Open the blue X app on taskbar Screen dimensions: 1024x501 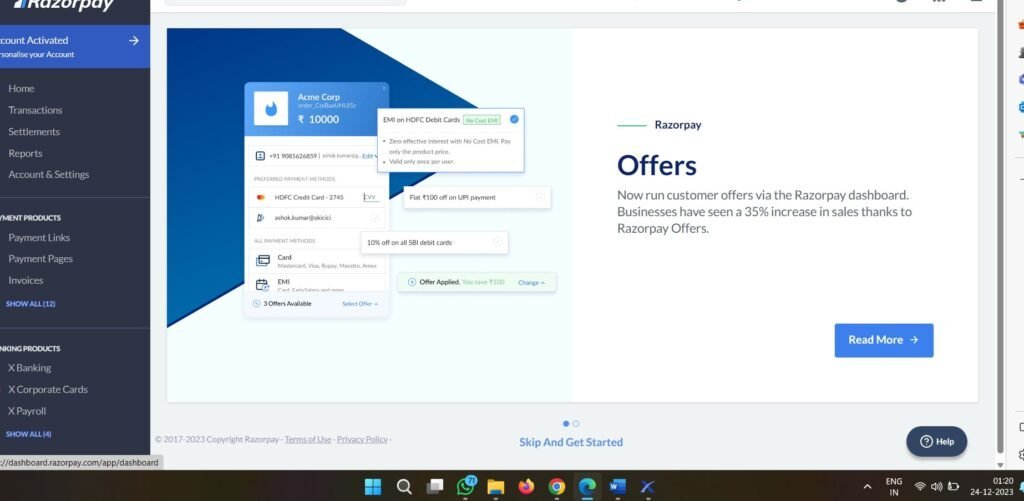pyautogui.click(x=647, y=487)
